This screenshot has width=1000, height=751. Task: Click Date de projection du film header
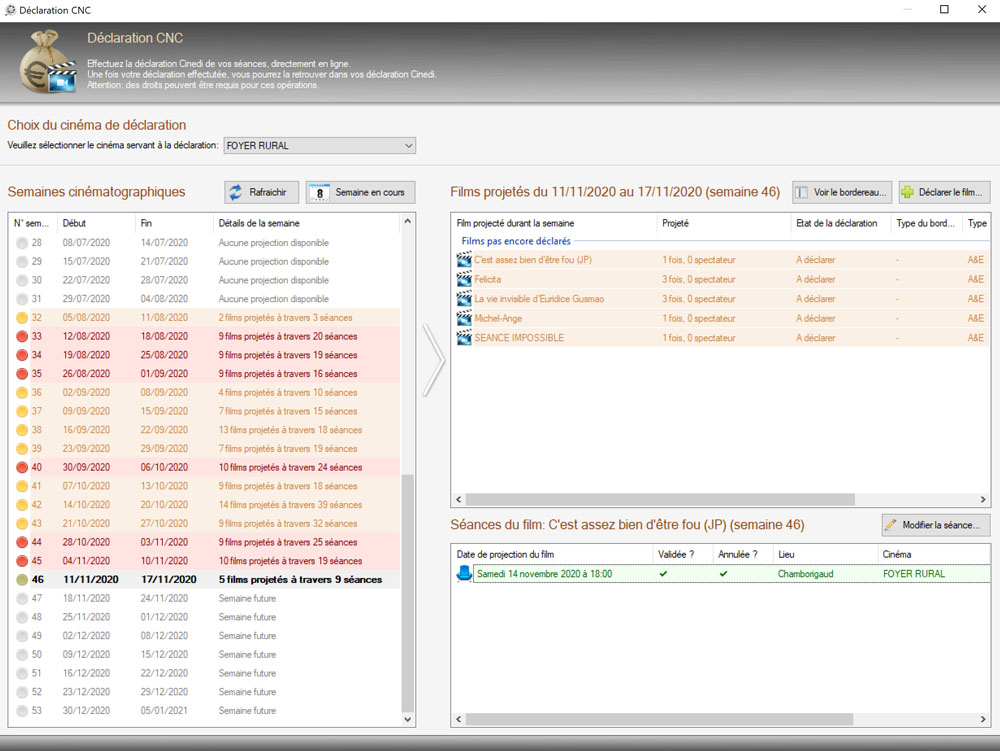click(x=552, y=555)
